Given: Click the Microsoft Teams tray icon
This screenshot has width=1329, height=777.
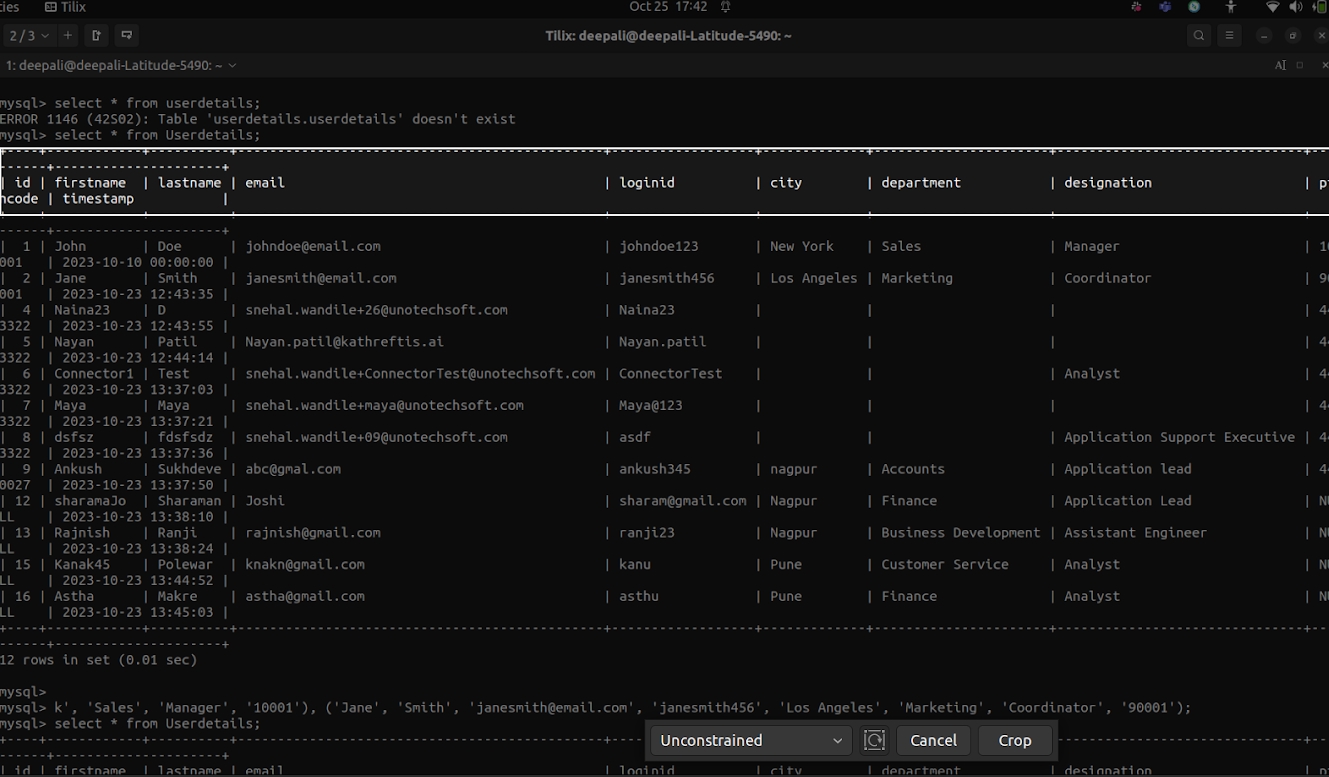Looking at the screenshot, I should [1165, 7].
